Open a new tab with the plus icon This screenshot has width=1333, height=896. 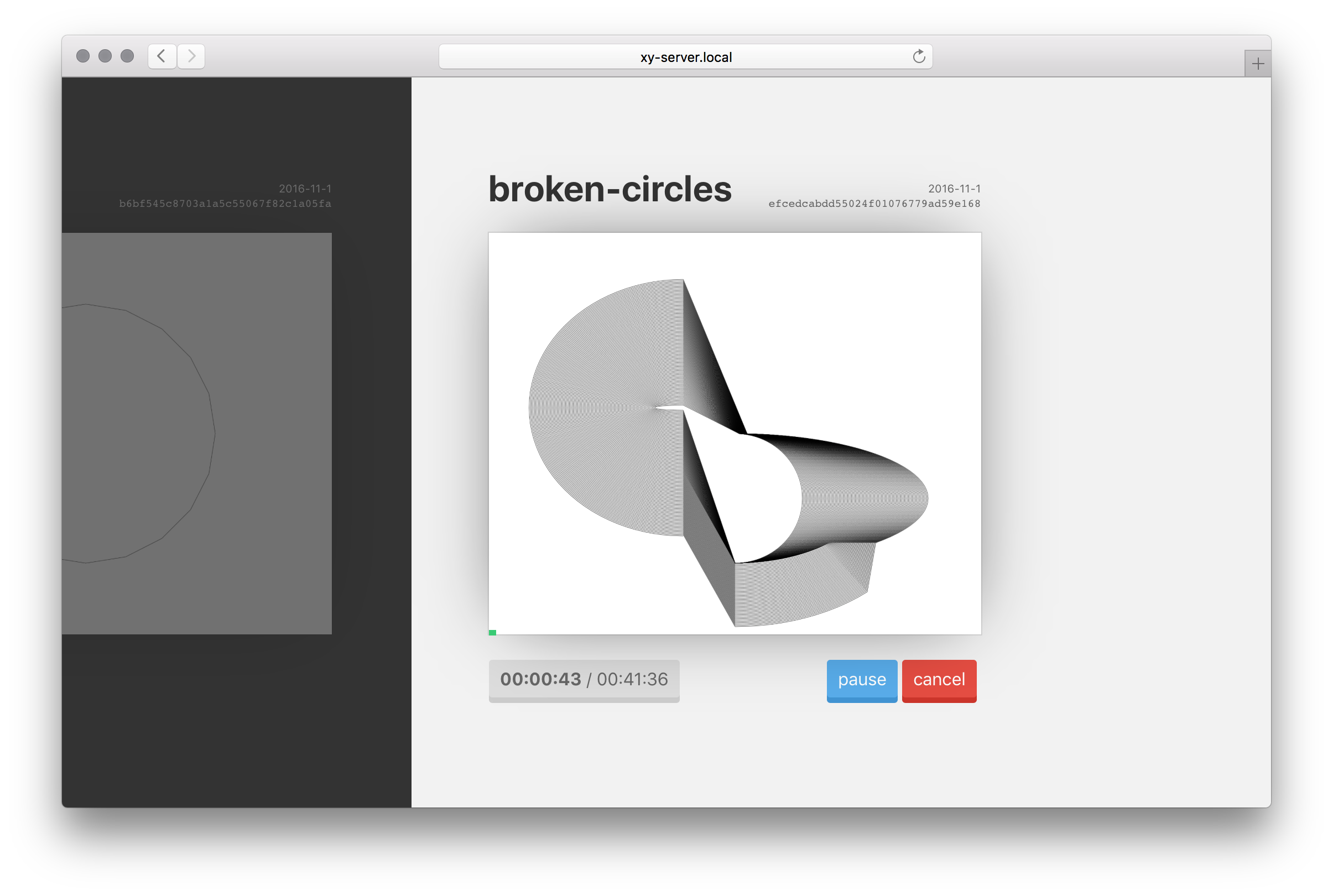coord(1258,64)
